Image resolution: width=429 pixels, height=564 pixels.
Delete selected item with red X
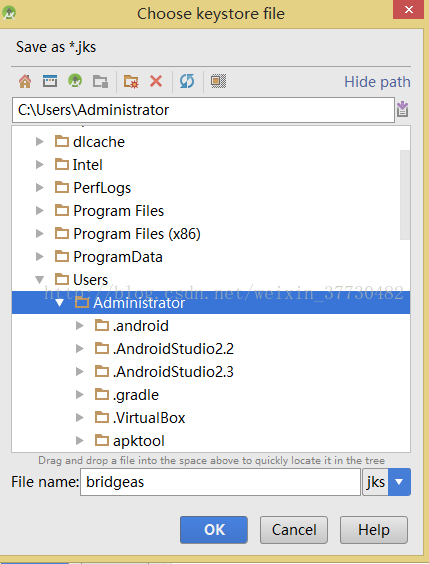(156, 81)
